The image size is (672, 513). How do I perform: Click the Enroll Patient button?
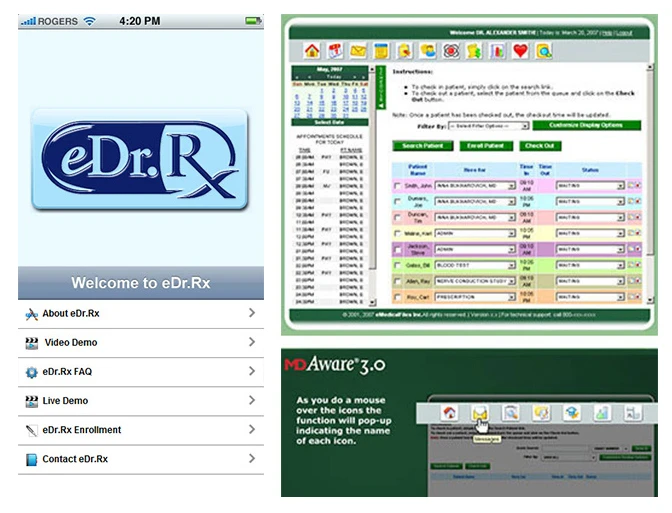pos(486,146)
